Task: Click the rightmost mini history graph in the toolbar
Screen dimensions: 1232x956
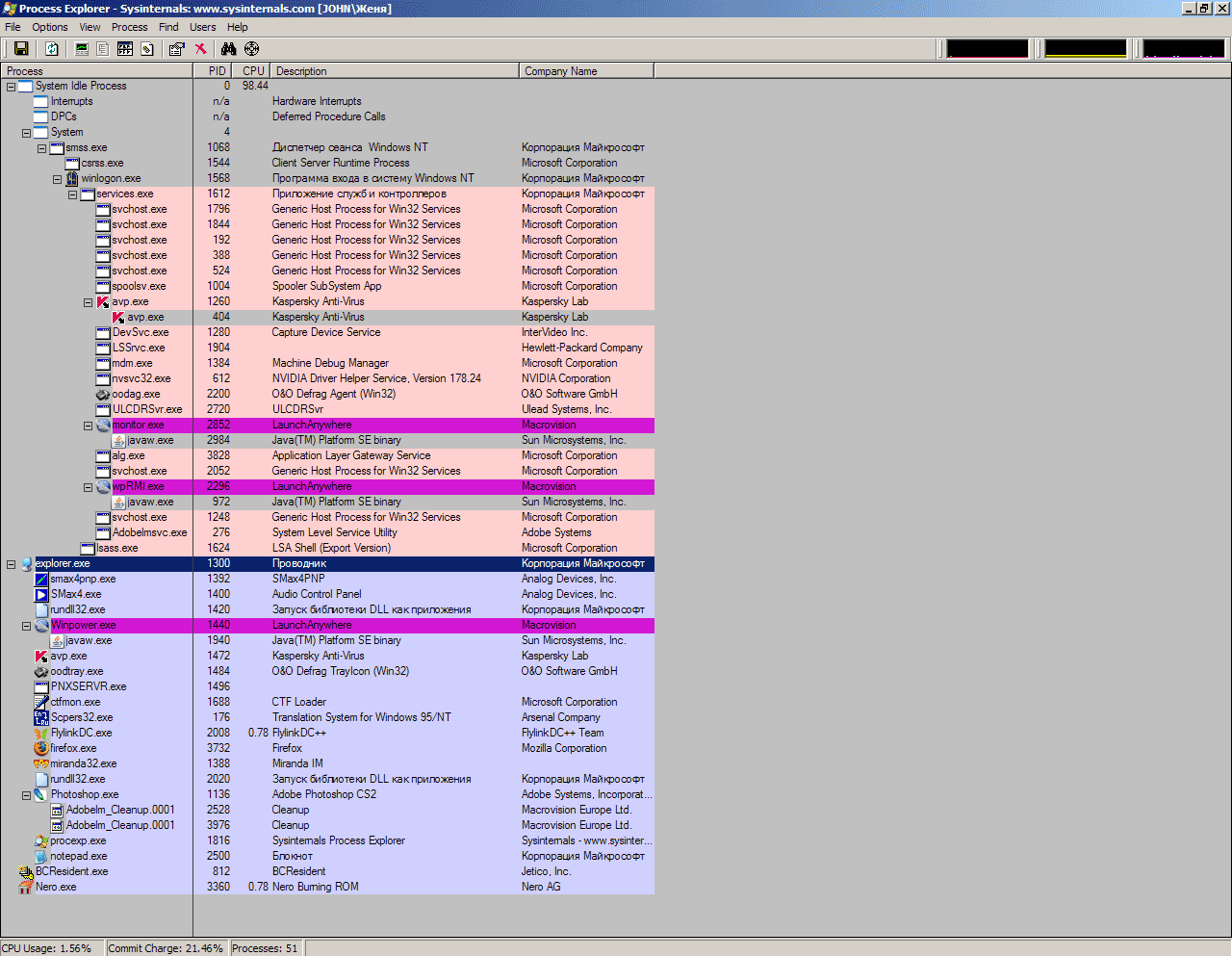Action: (x=1184, y=48)
